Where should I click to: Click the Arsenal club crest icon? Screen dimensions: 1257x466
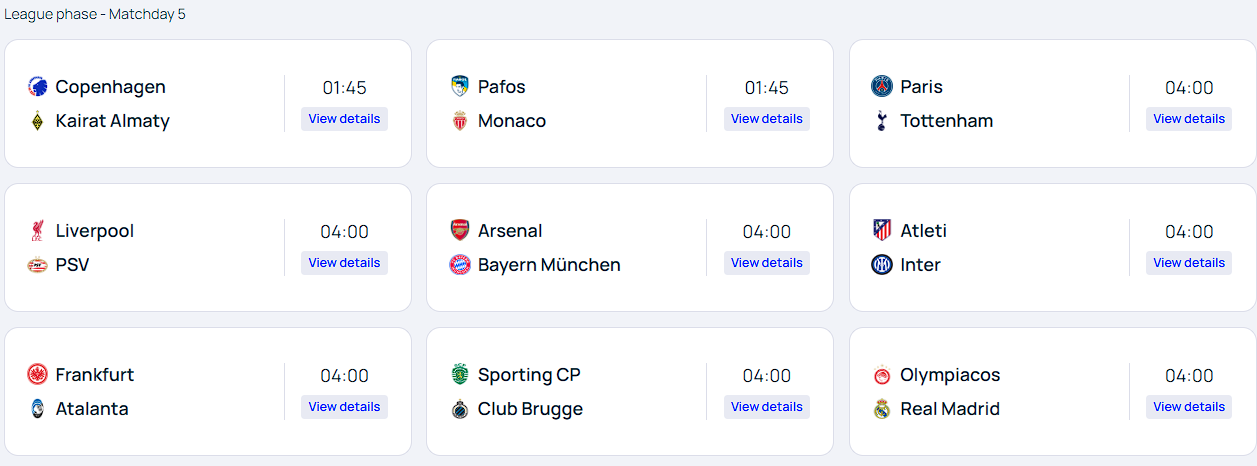[459, 231]
